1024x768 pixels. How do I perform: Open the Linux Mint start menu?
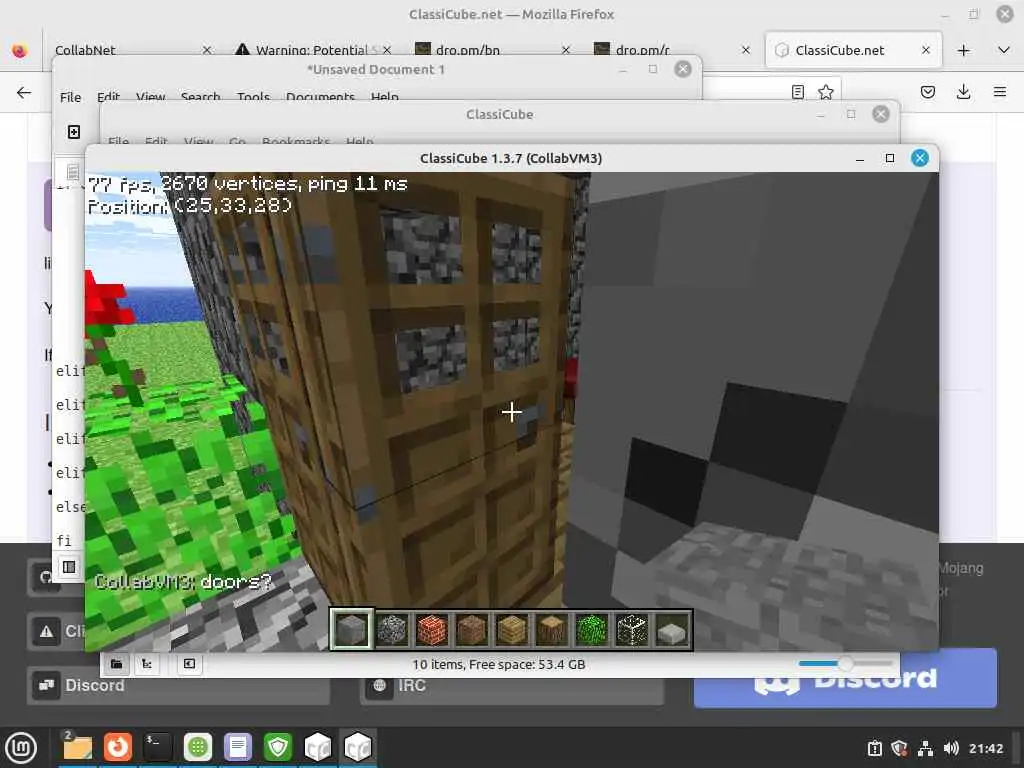coord(21,747)
